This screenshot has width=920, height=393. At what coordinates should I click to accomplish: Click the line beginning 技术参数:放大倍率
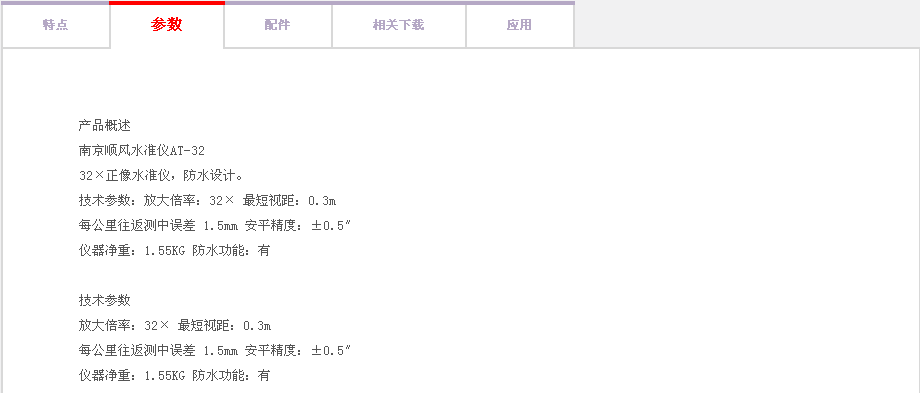pos(207,201)
